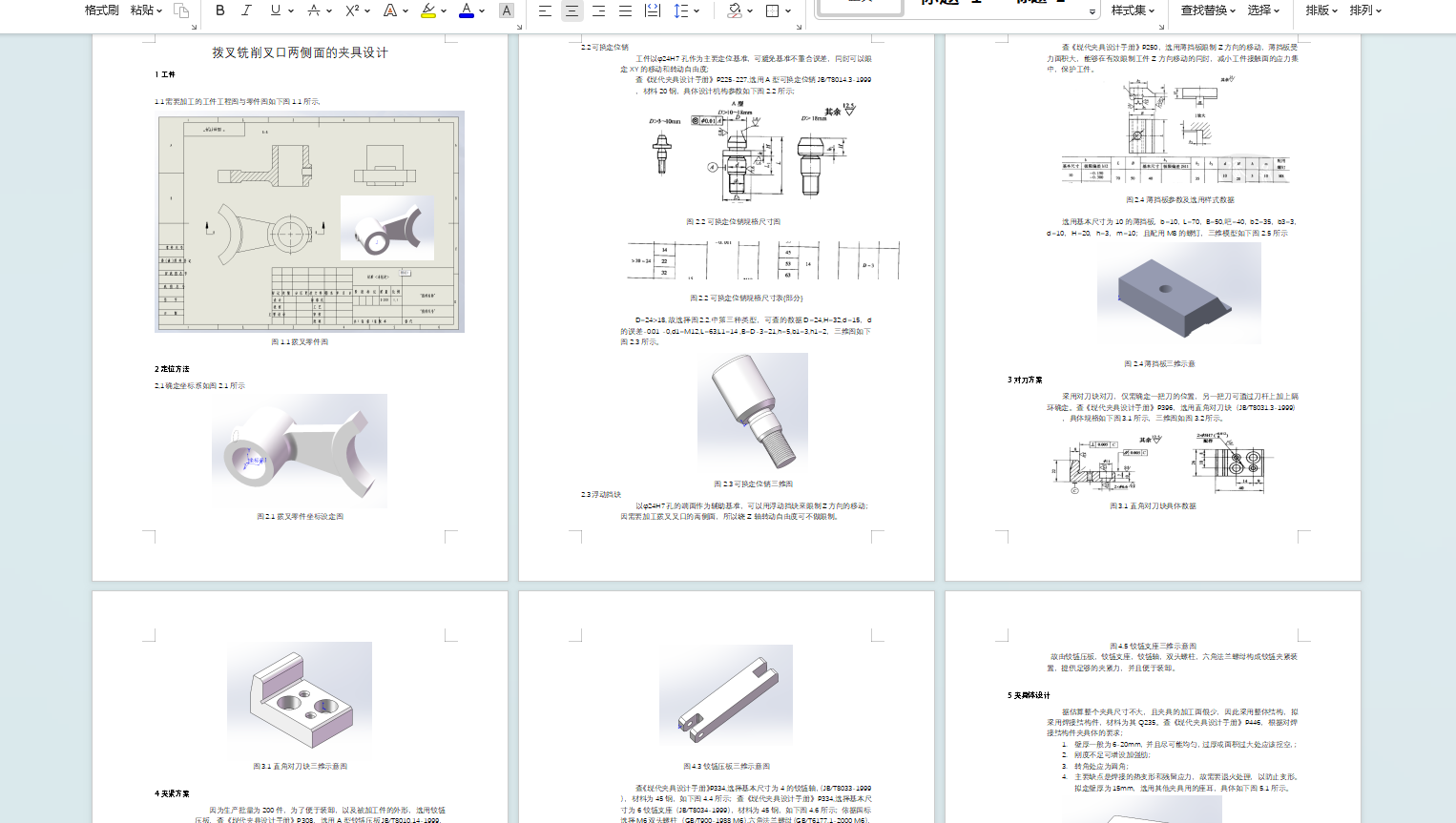Click the paragraph shading paint-bucket icon
This screenshot has width=1456, height=823.
pyautogui.click(x=734, y=10)
